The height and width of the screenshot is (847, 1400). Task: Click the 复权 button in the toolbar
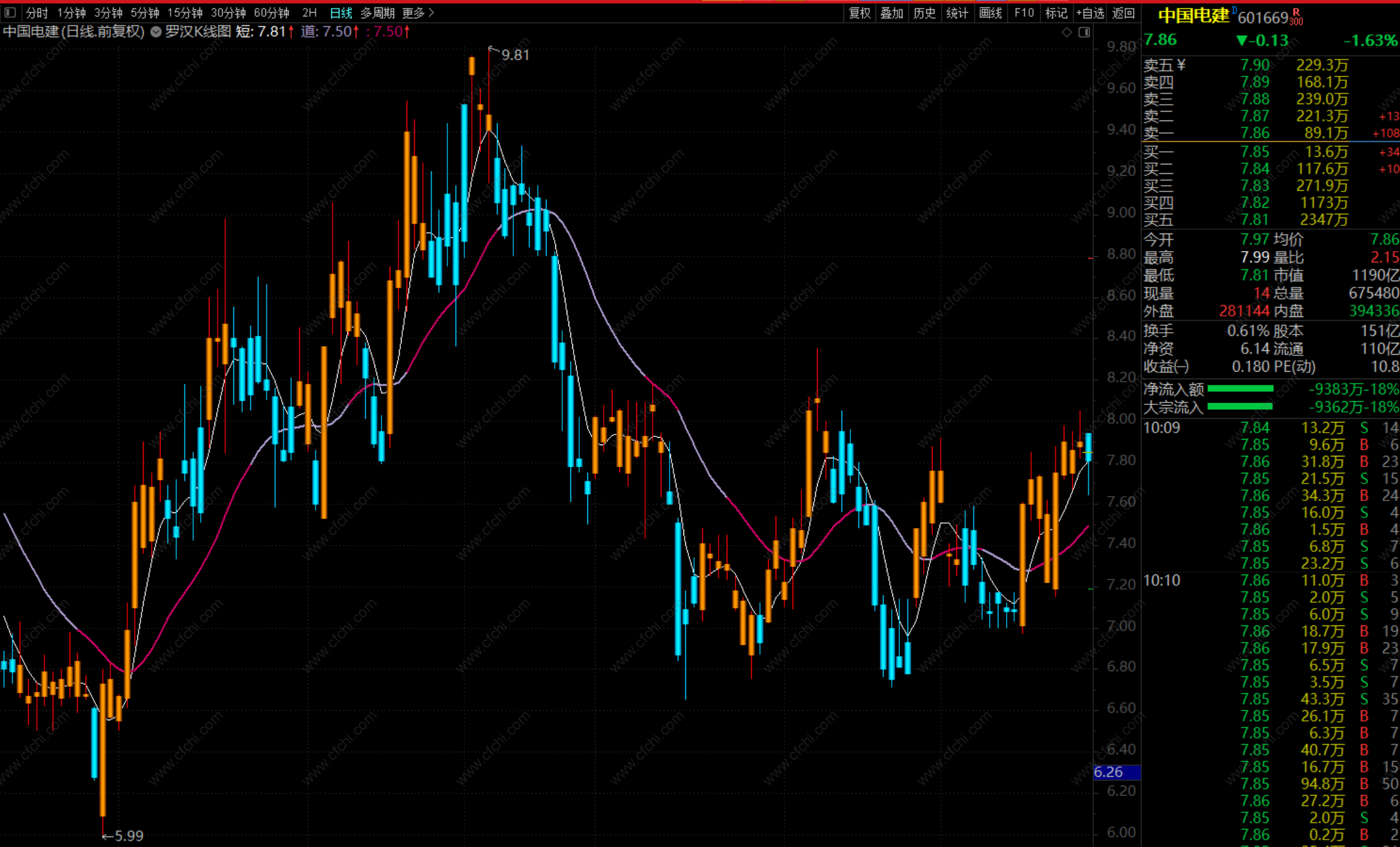tap(859, 13)
